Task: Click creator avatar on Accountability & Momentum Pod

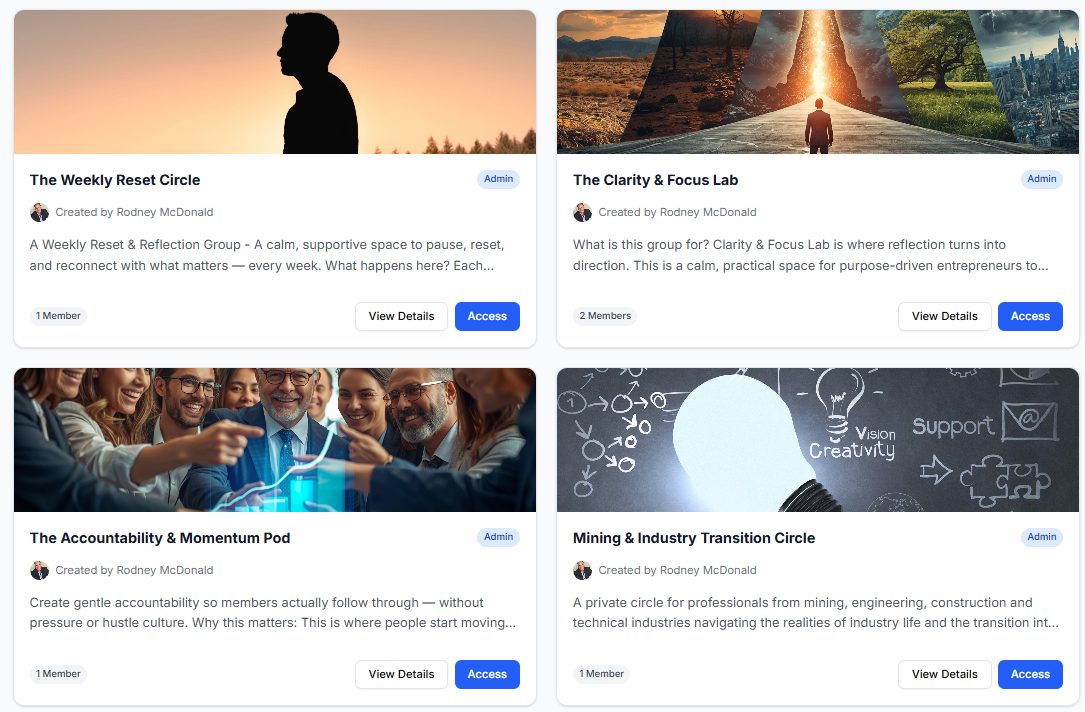Action: tap(39, 570)
